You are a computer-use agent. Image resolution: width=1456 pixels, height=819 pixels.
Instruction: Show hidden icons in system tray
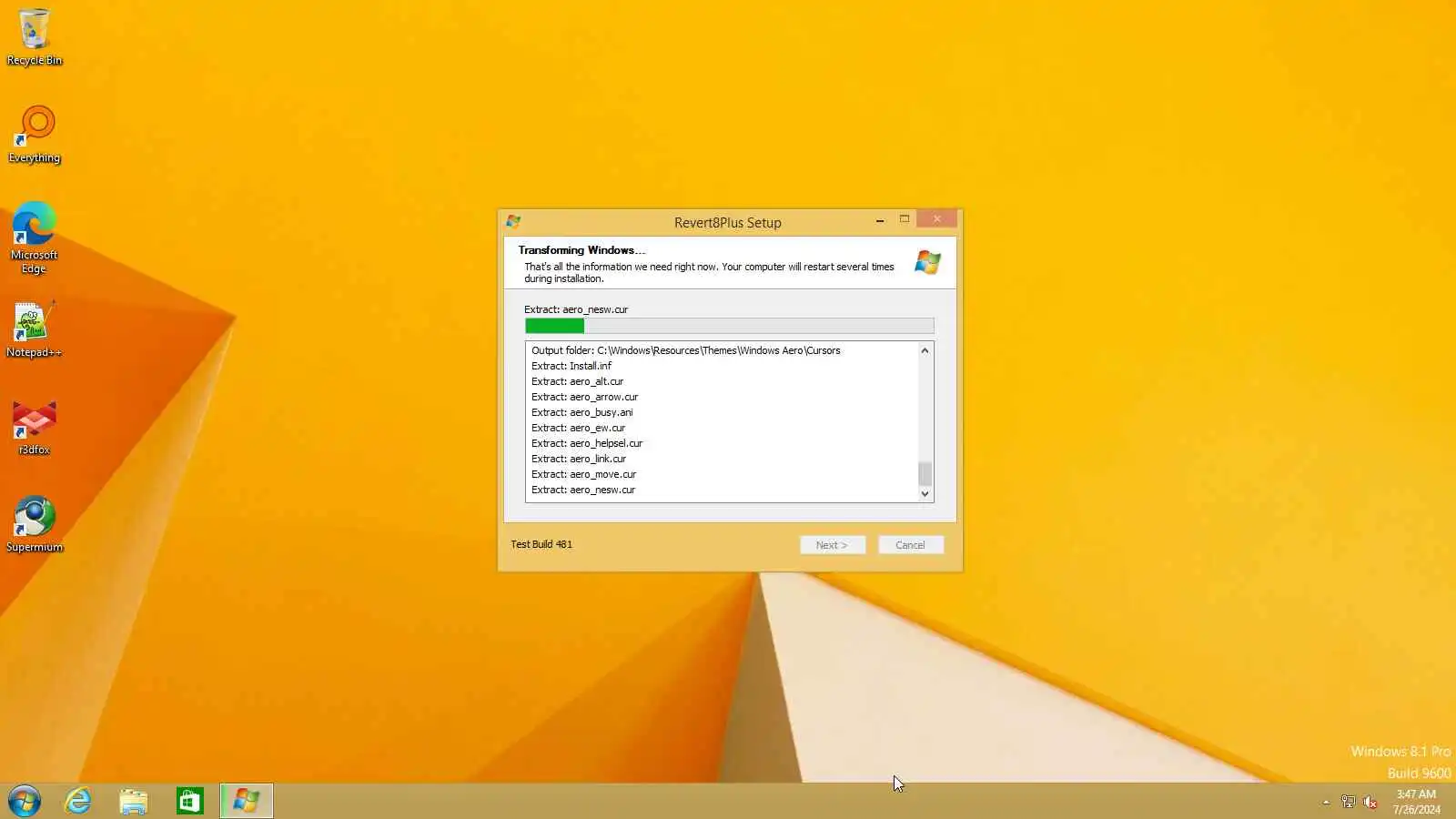(1326, 802)
